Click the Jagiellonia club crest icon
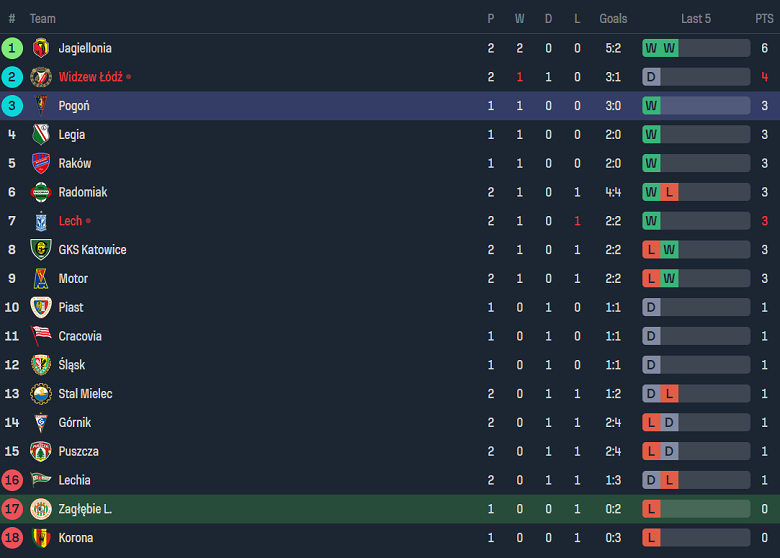Screen dimensions: 780x558 (41, 48)
